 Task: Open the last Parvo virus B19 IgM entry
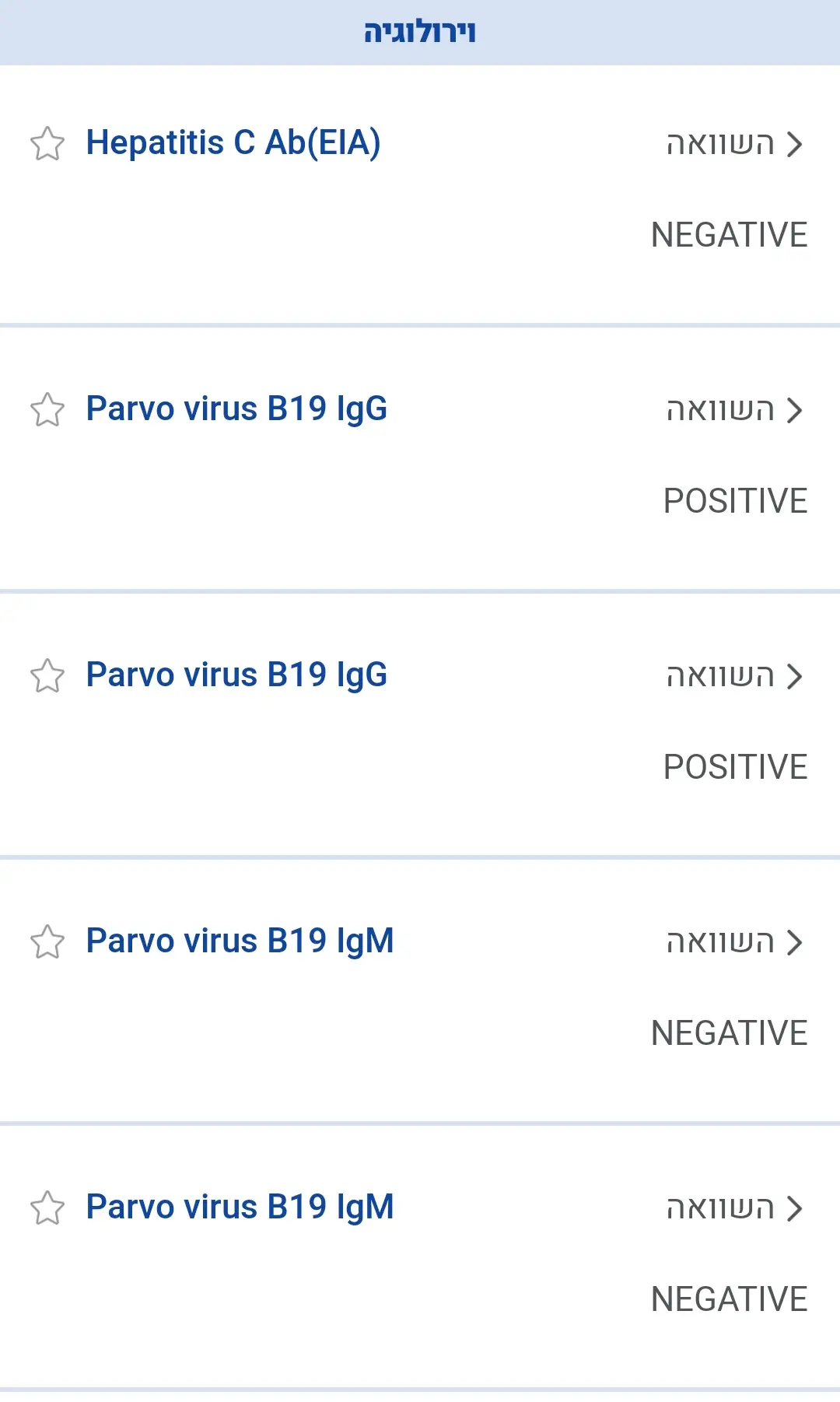click(240, 1207)
